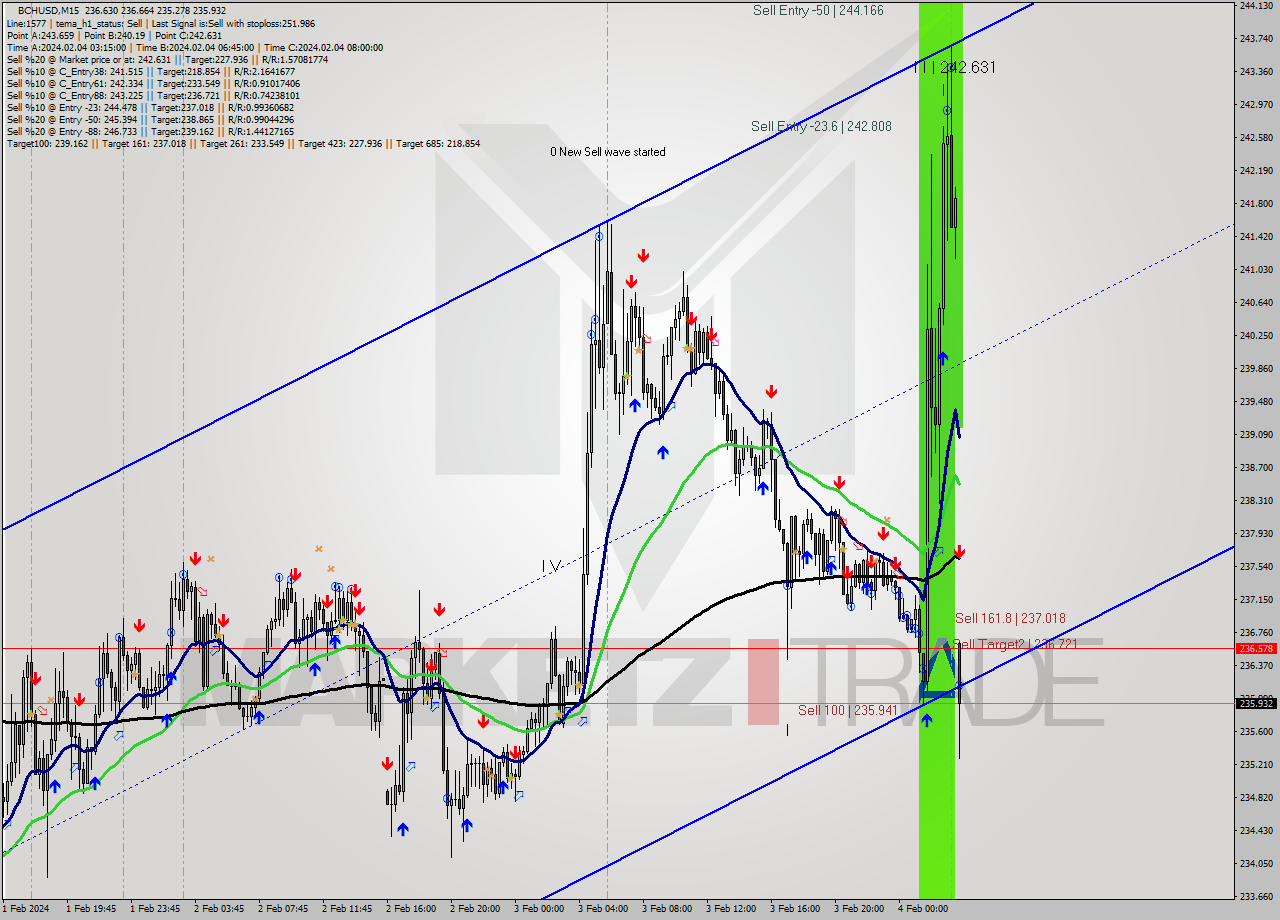Click the '0 New Sell wave started' annotation
This screenshot has height=920, width=1280.
pyautogui.click(x=607, y=152)
